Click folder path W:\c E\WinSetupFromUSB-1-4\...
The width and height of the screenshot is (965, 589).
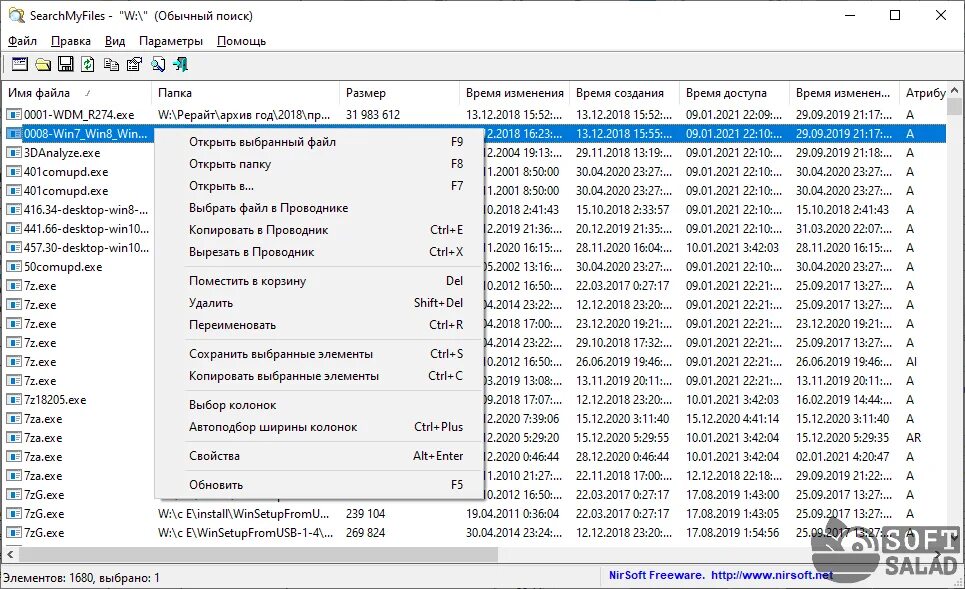click(245, 533)
